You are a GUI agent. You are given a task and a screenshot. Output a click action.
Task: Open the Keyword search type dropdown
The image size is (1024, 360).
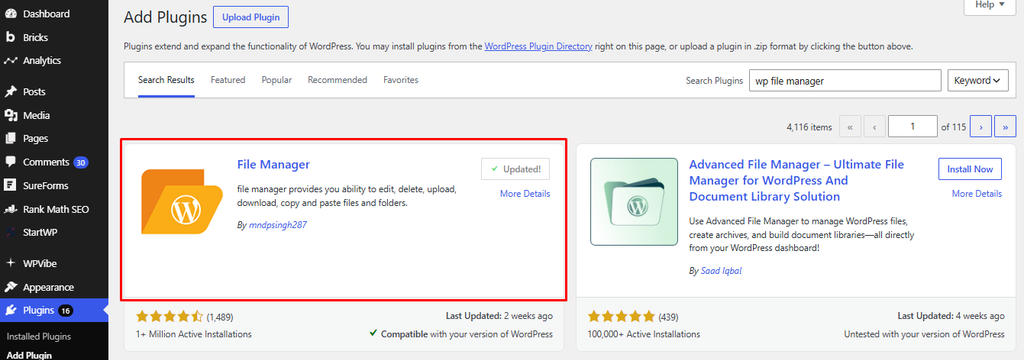[x=977, y=81]
